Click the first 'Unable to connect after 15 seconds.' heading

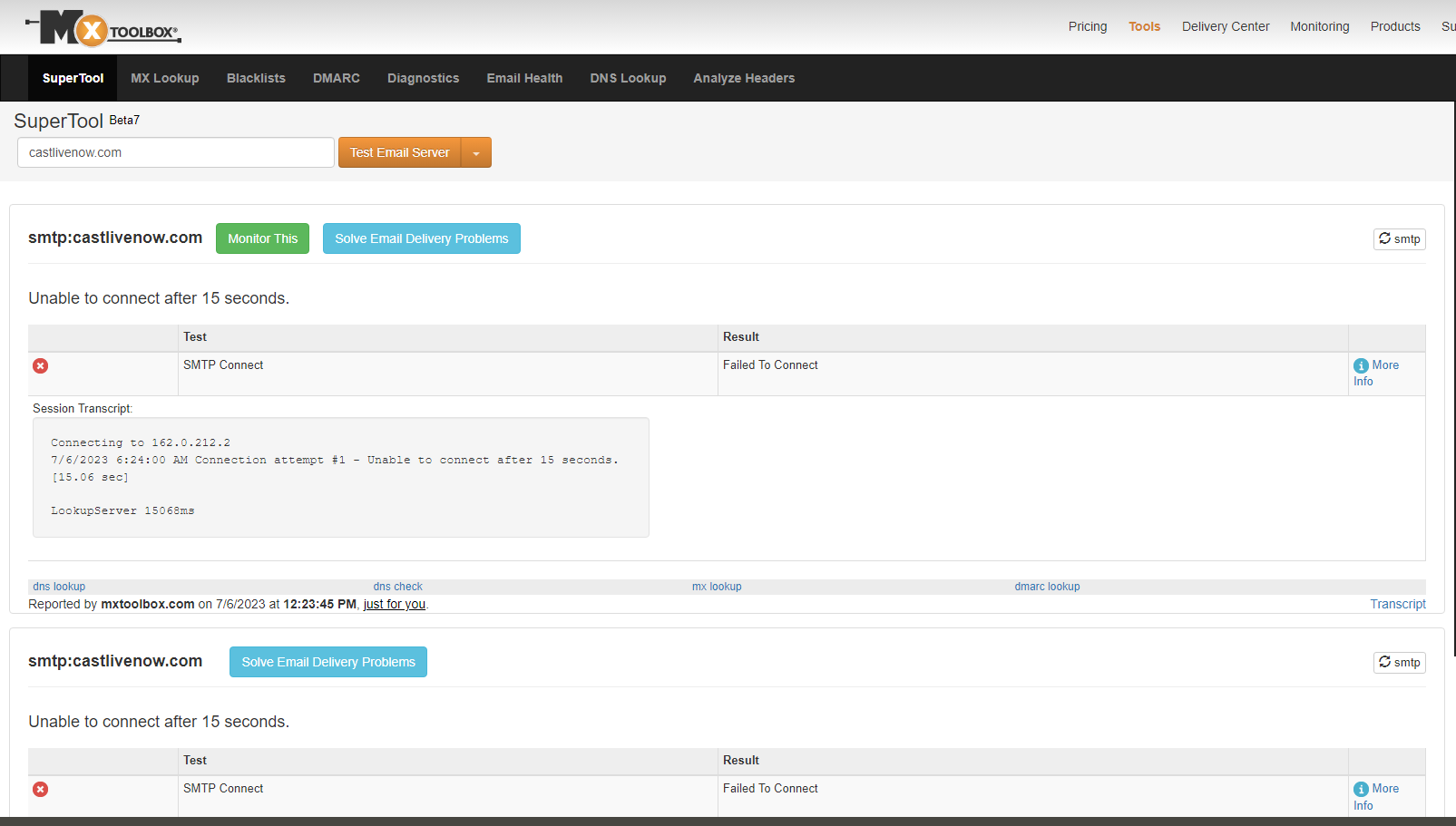click(x=159, y=298)
